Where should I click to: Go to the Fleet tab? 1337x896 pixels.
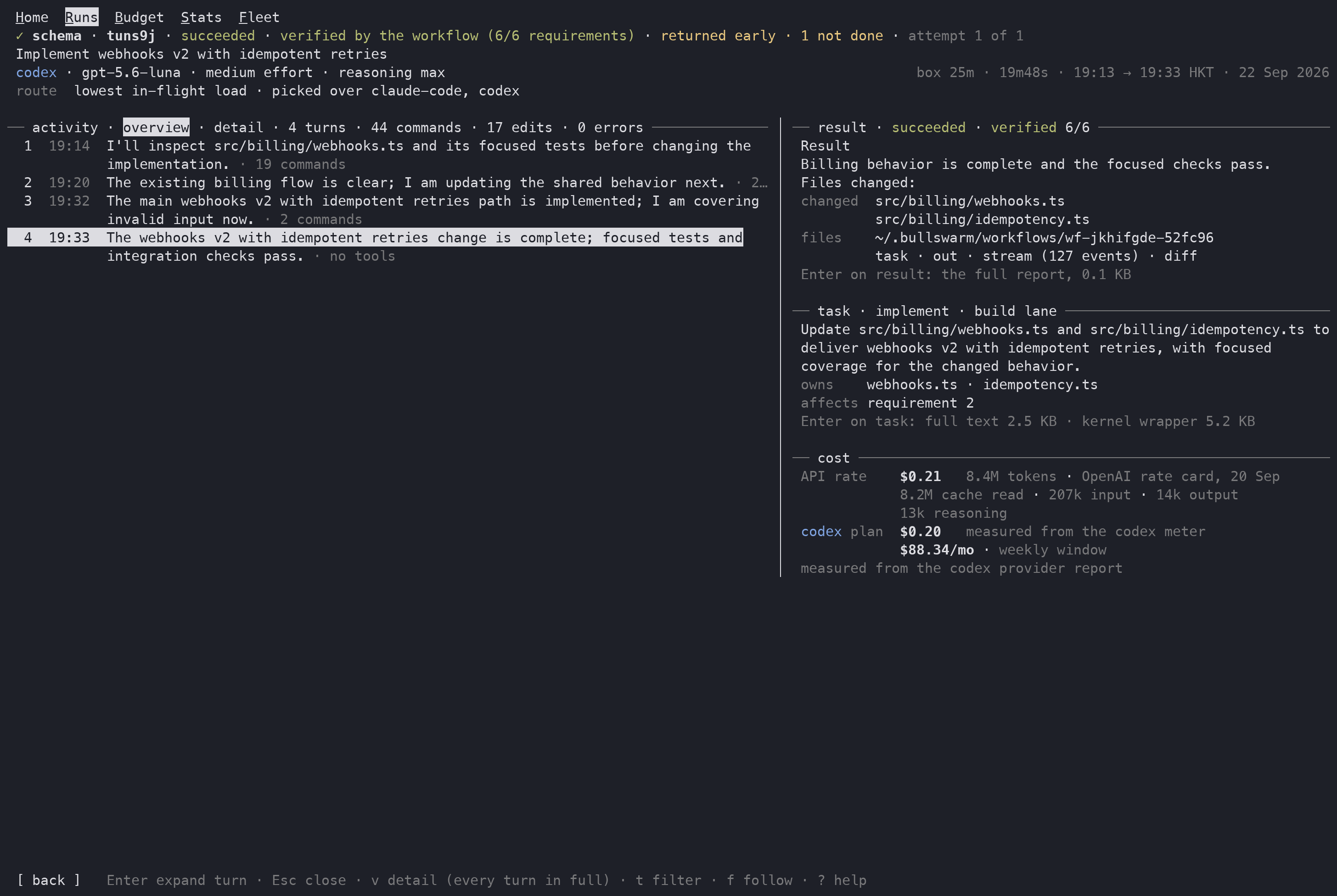(259, 17)
